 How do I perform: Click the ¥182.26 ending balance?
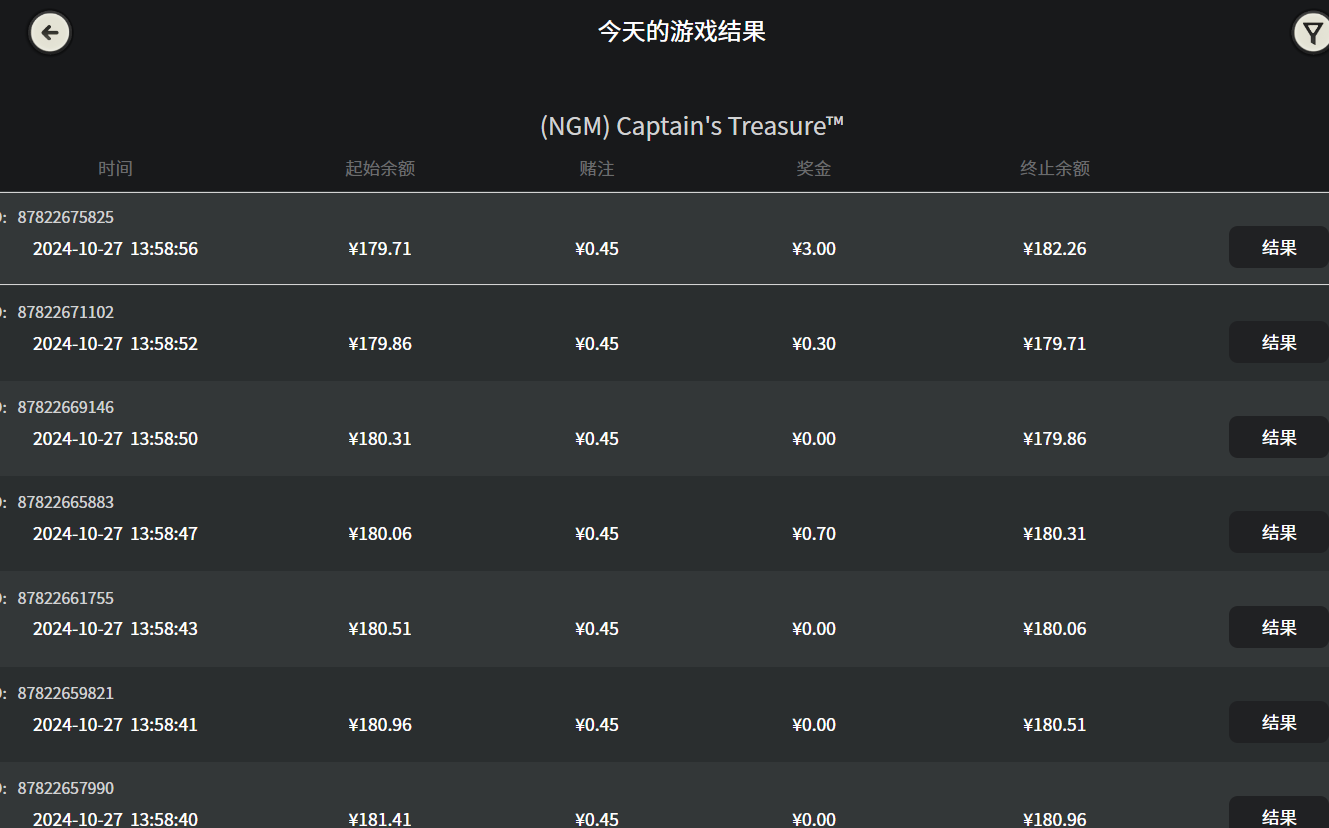(x=1055, y=248)
